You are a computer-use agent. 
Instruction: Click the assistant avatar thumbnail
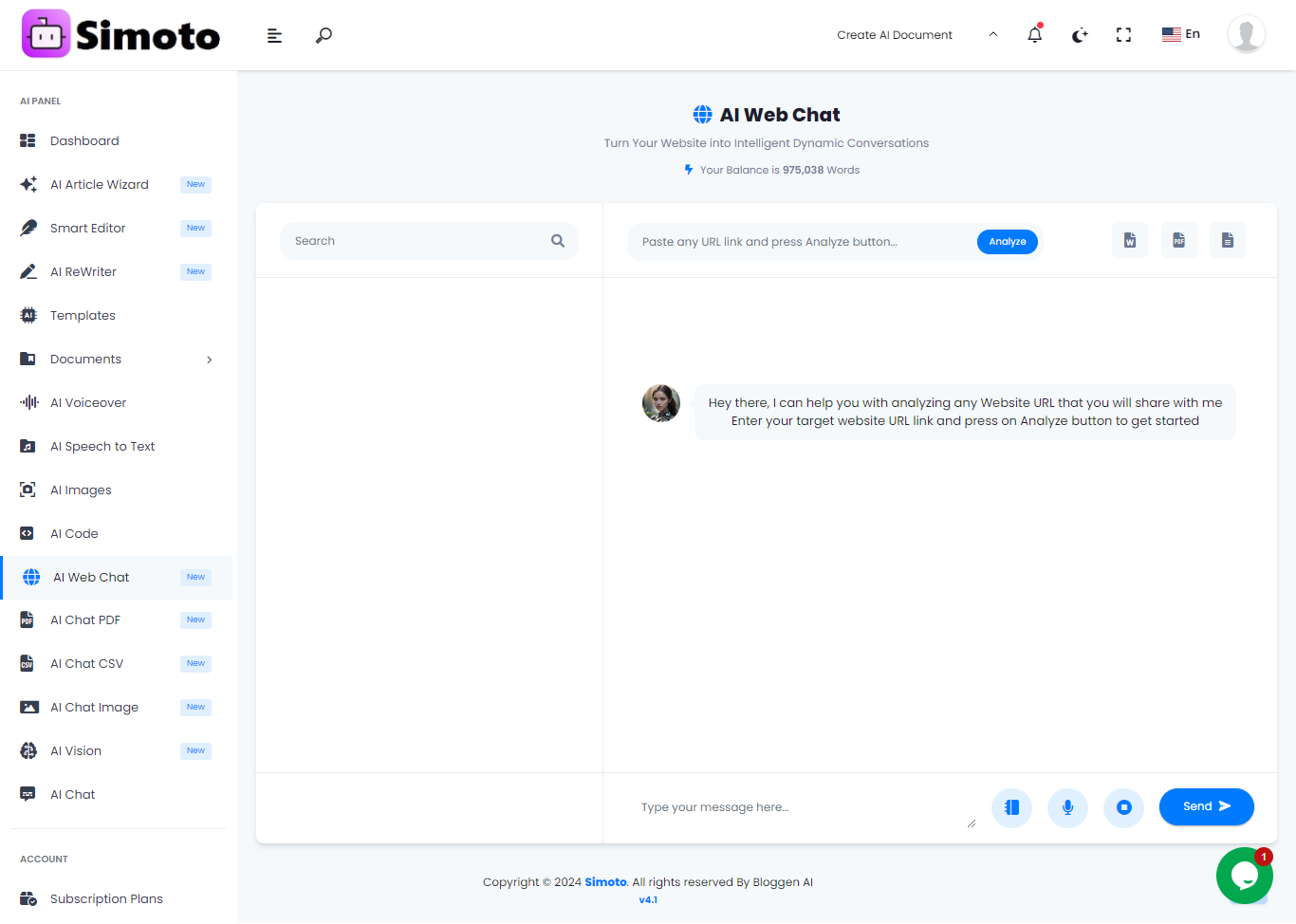pos(661,403)
